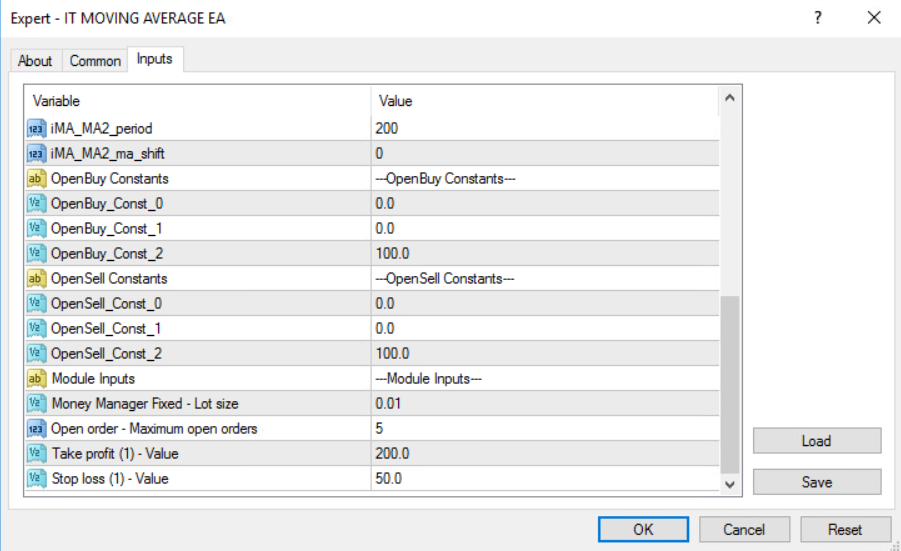
Task: Click the Load button
Action: pyautogui.click(x=817, y=441)
